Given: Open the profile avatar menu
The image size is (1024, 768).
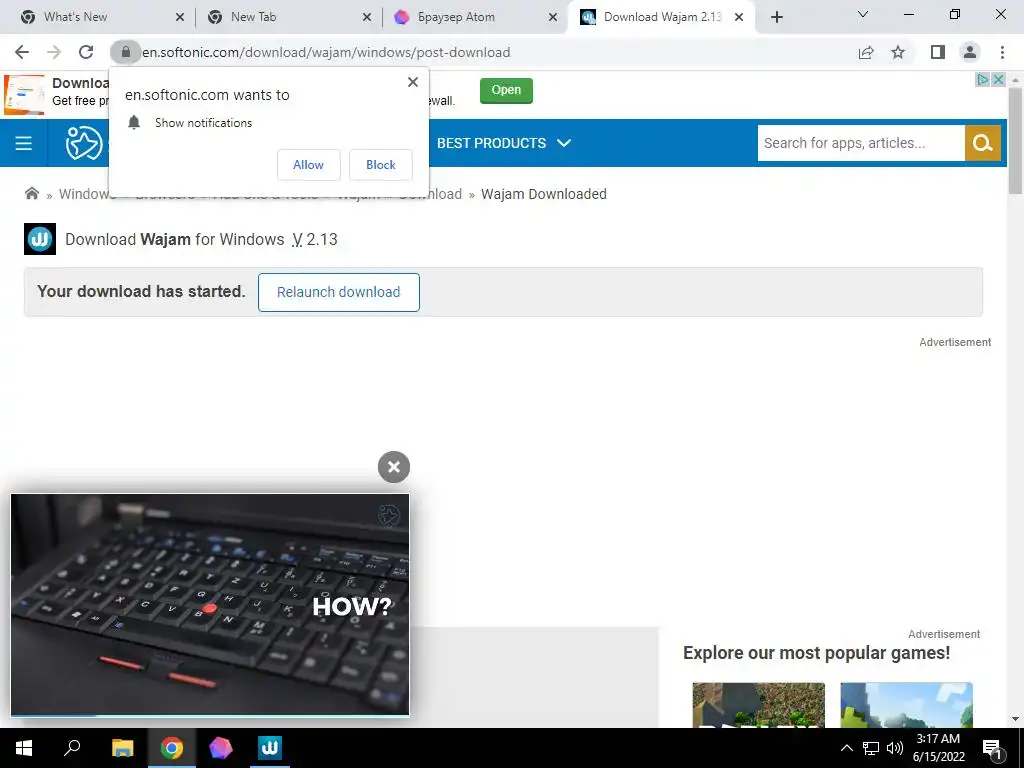Looking at the screenshot, I should point(970,52).
